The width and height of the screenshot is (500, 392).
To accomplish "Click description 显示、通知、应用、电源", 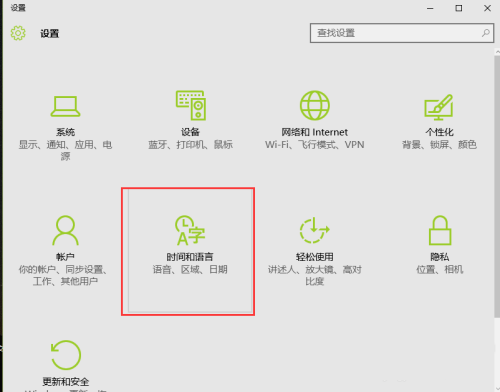I will tap(65, 150).
